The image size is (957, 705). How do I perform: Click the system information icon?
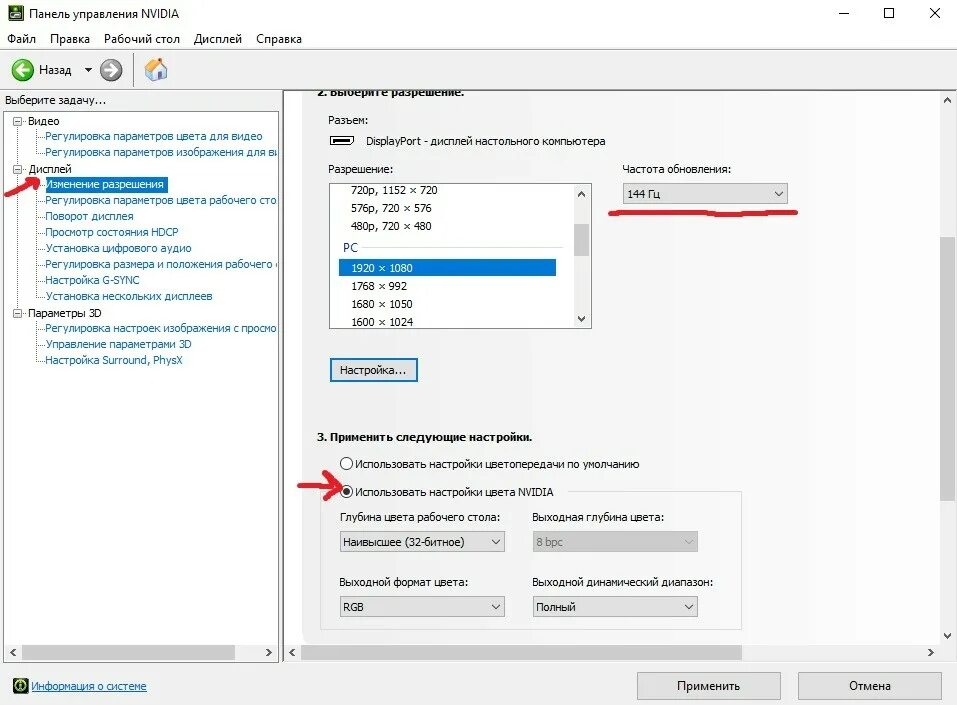pyautogui.click(x=20, y=685)
